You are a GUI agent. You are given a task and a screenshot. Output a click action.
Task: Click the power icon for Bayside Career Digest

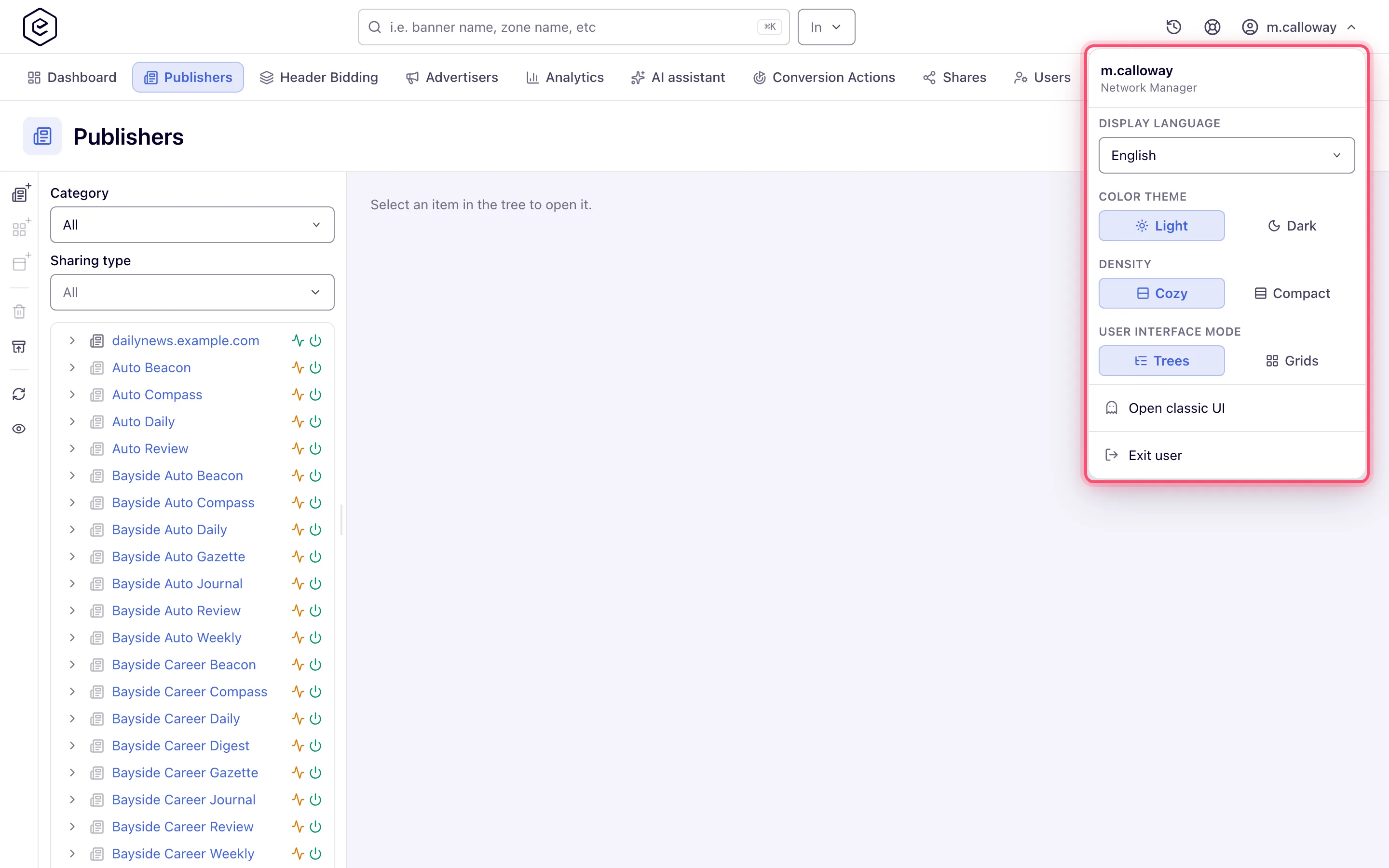click(315, 745)
